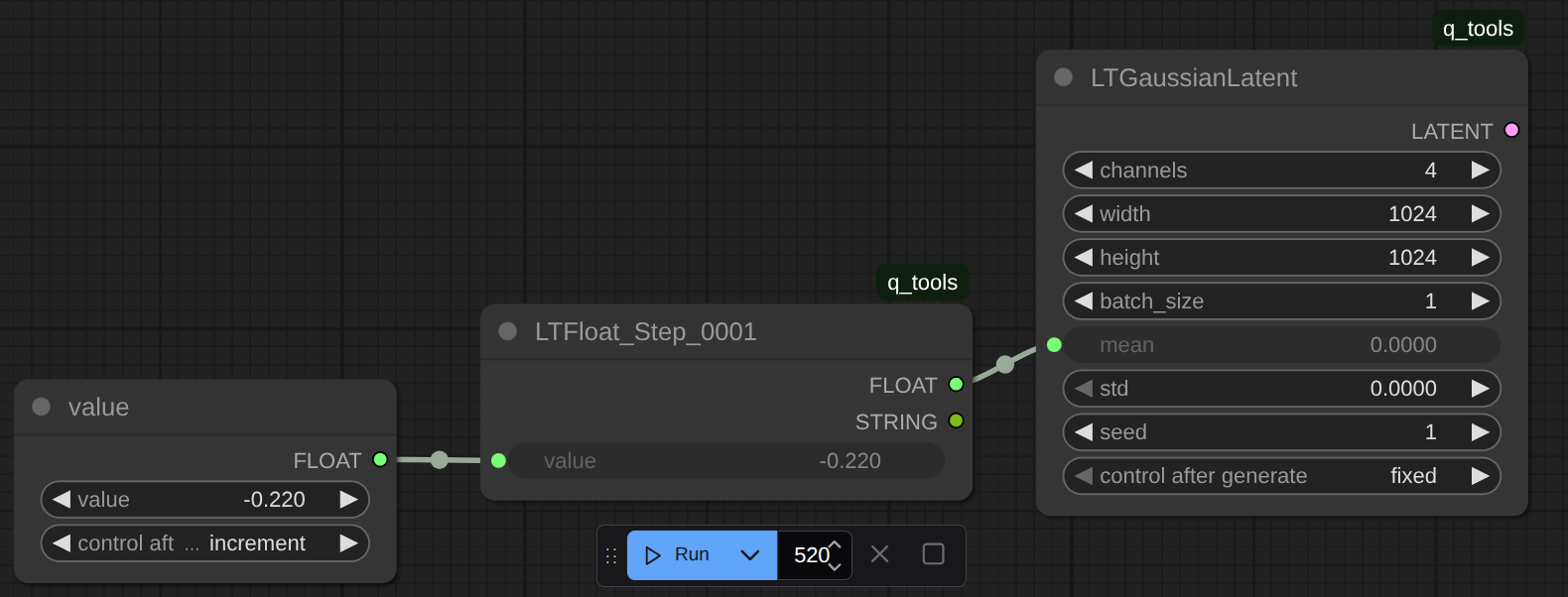Increase height with the right arrow
This screenshot has height=597, width=1568.
pos(1480,257)
